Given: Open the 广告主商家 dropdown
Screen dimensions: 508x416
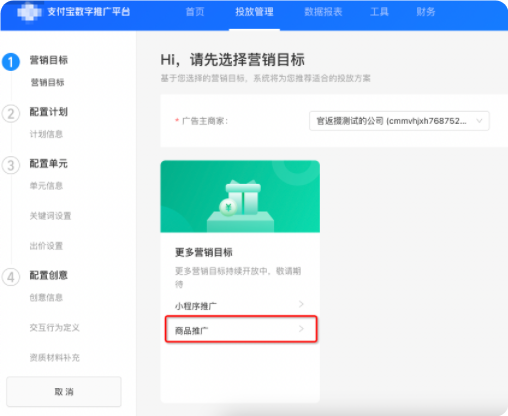Looking at the screenshot, I should 399,121.
